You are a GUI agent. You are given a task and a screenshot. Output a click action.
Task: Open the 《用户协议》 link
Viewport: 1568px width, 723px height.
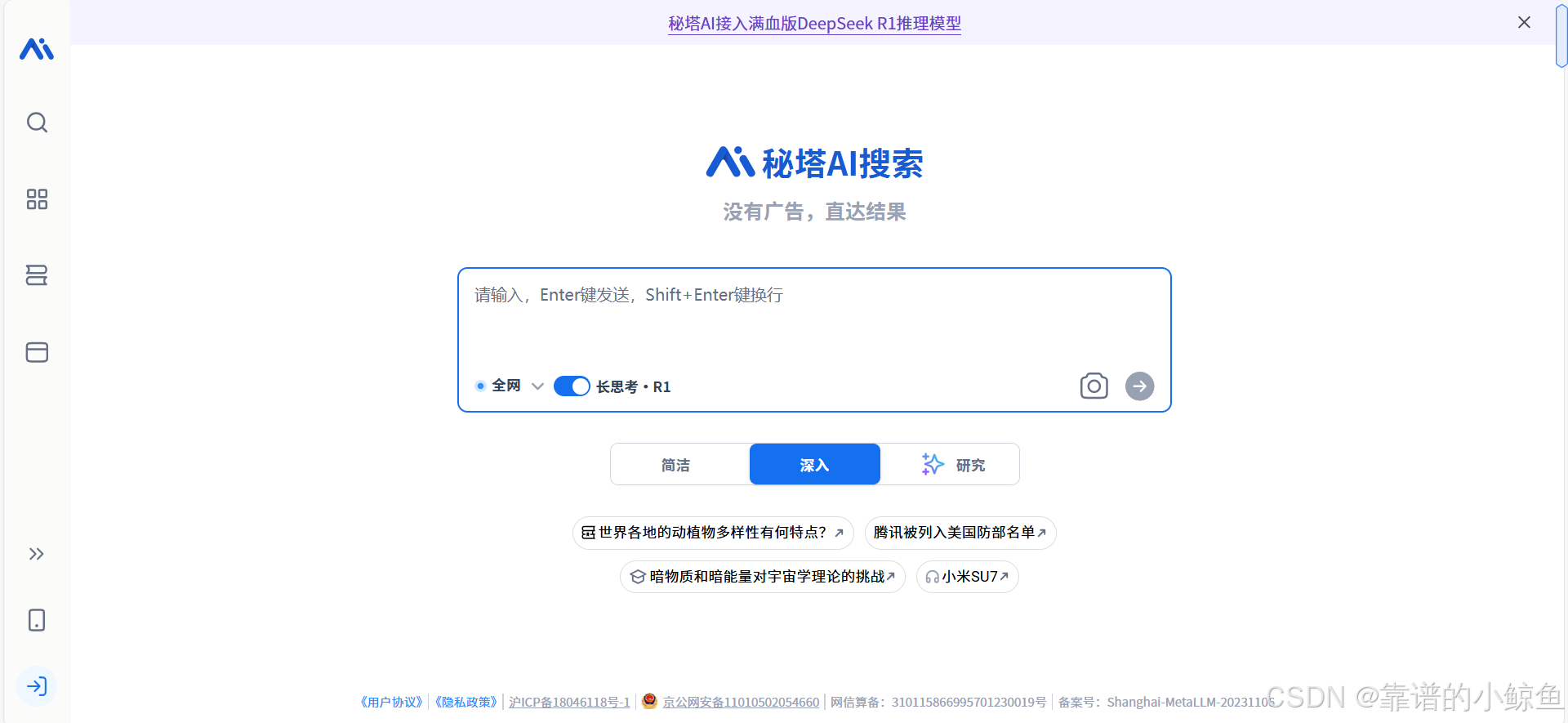pyautogui.click(x=391, y=703)
